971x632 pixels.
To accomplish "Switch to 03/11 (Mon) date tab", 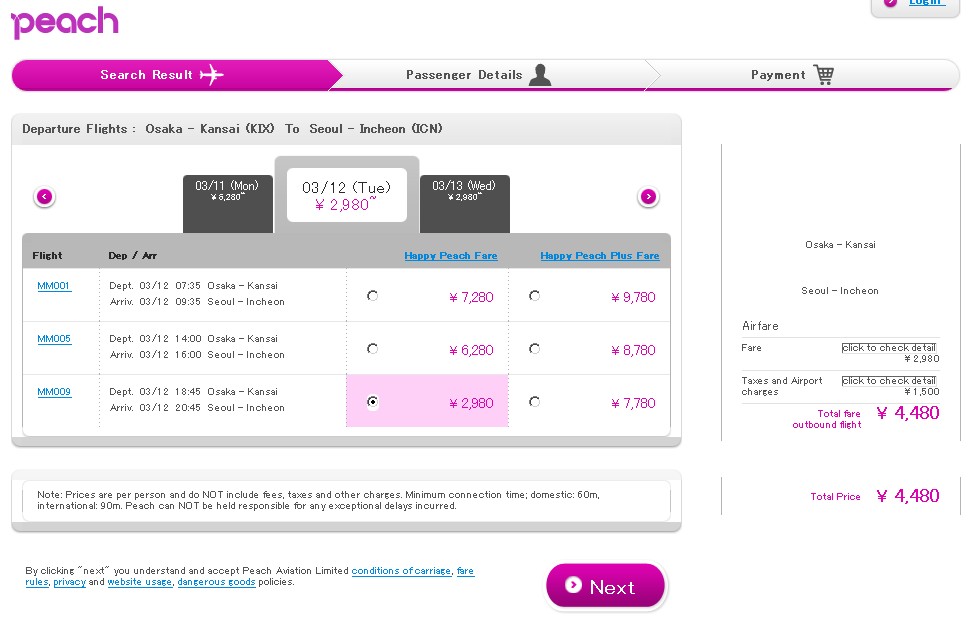I will pos(227,192).
